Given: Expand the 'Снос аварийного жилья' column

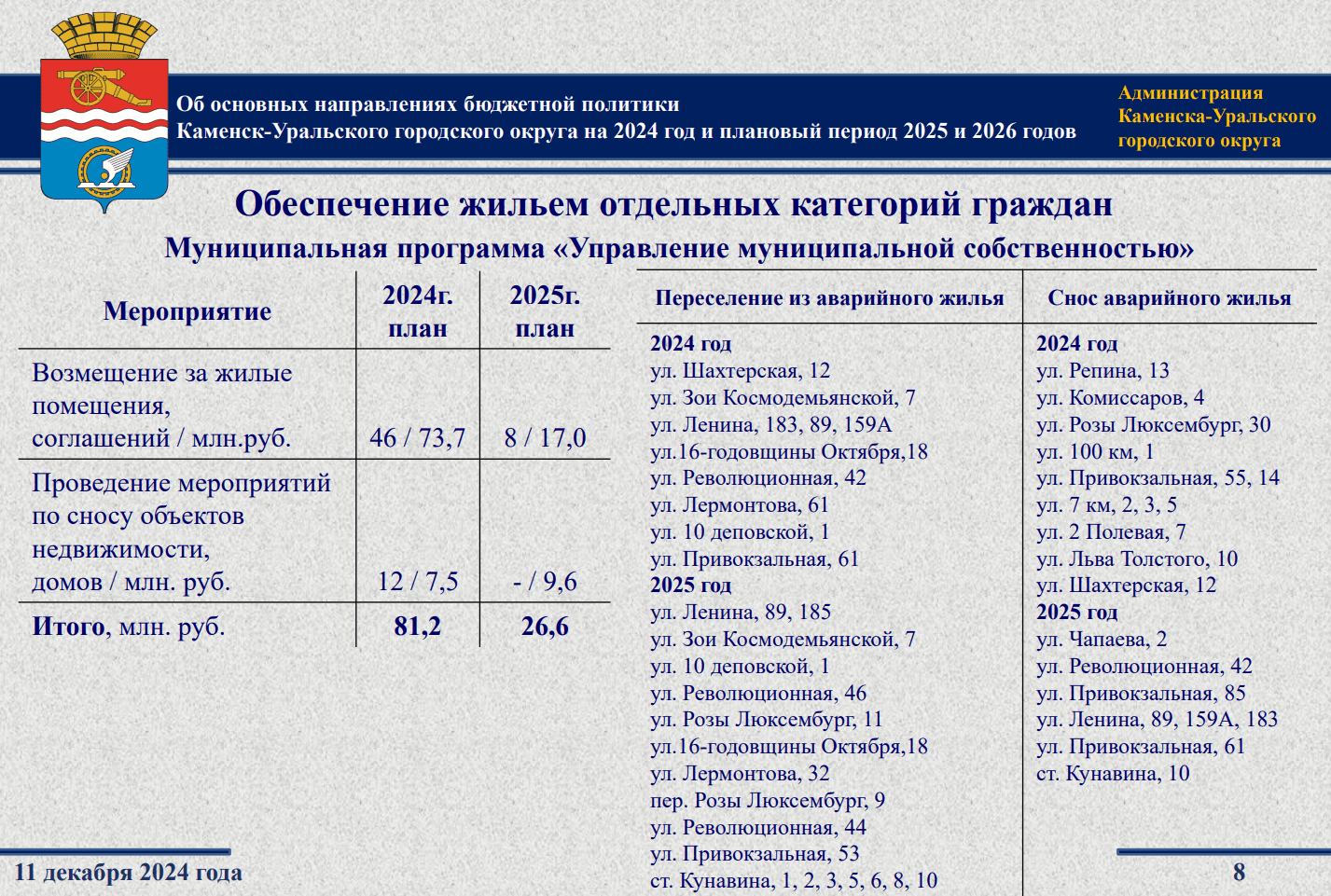Looking at the screenshot, I should click(1171, 297).
